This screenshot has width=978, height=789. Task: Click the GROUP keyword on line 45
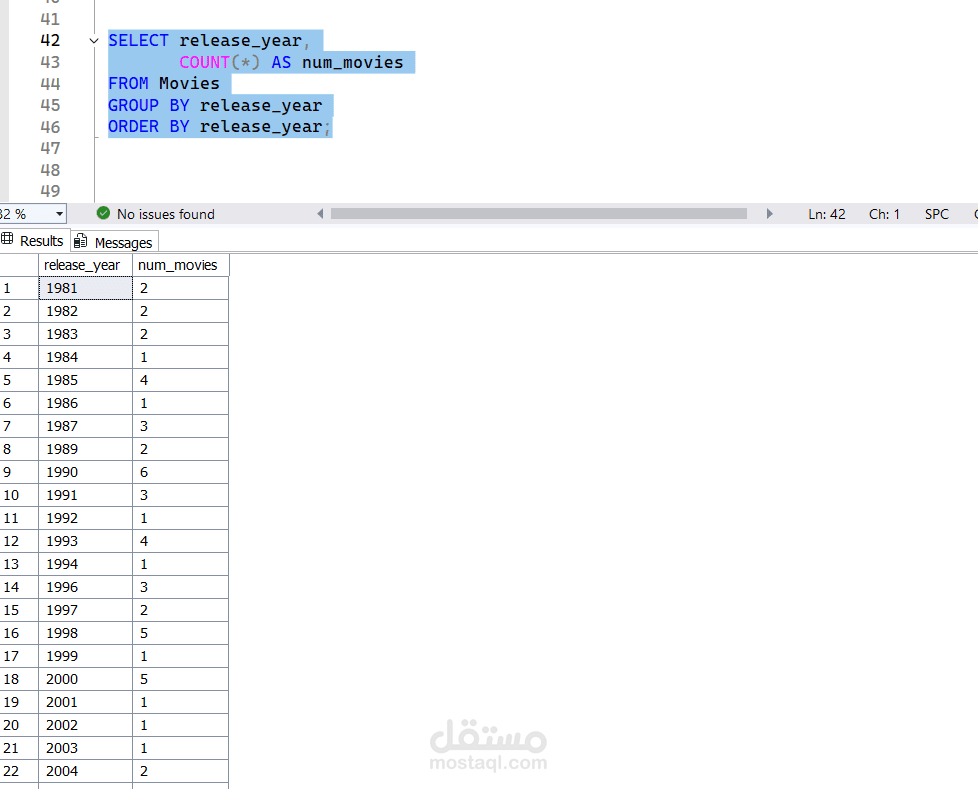(133, 105)
